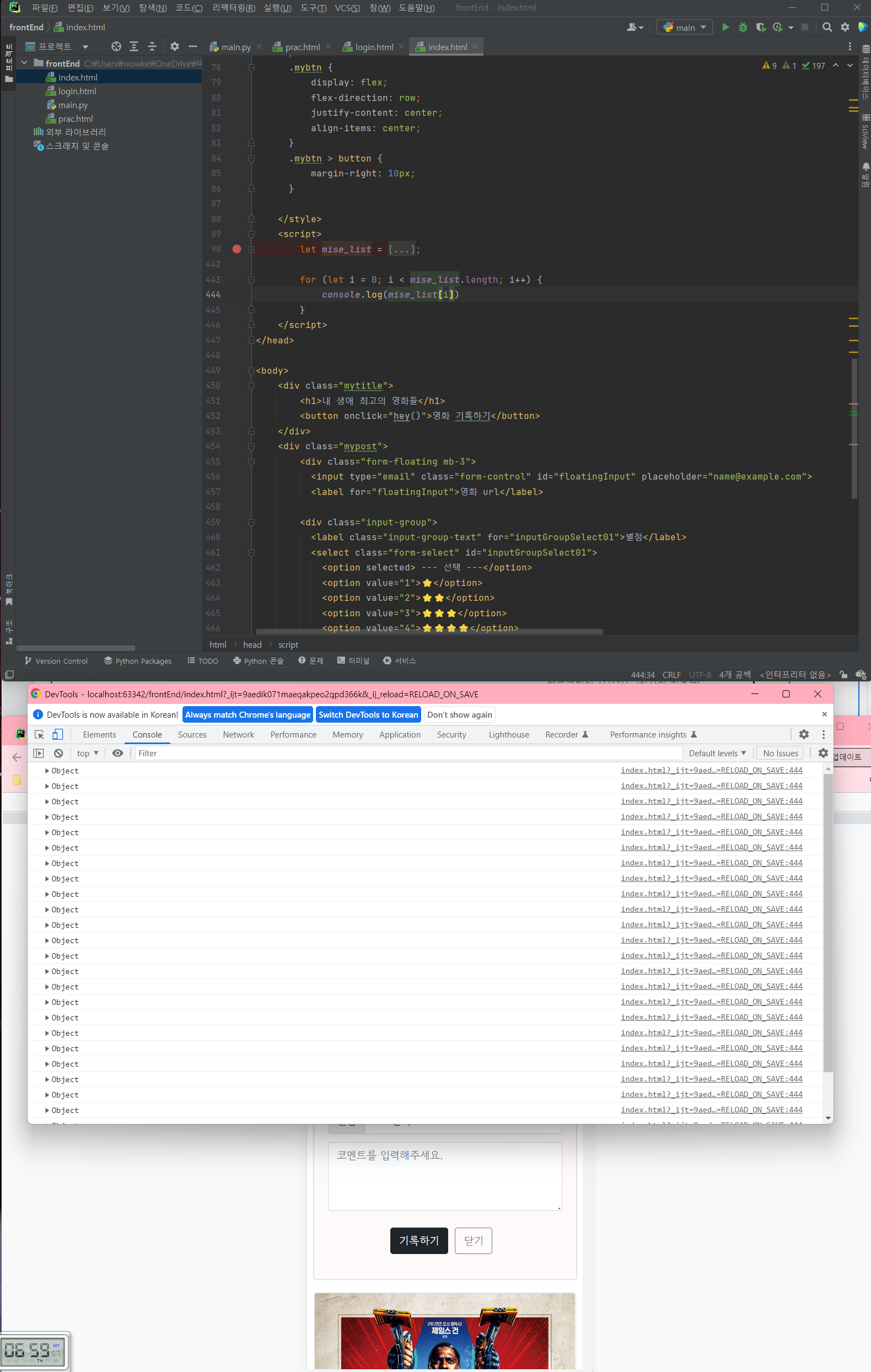
Task: Clear the DevTools console with the ban icon
Action: pos(58,753)
